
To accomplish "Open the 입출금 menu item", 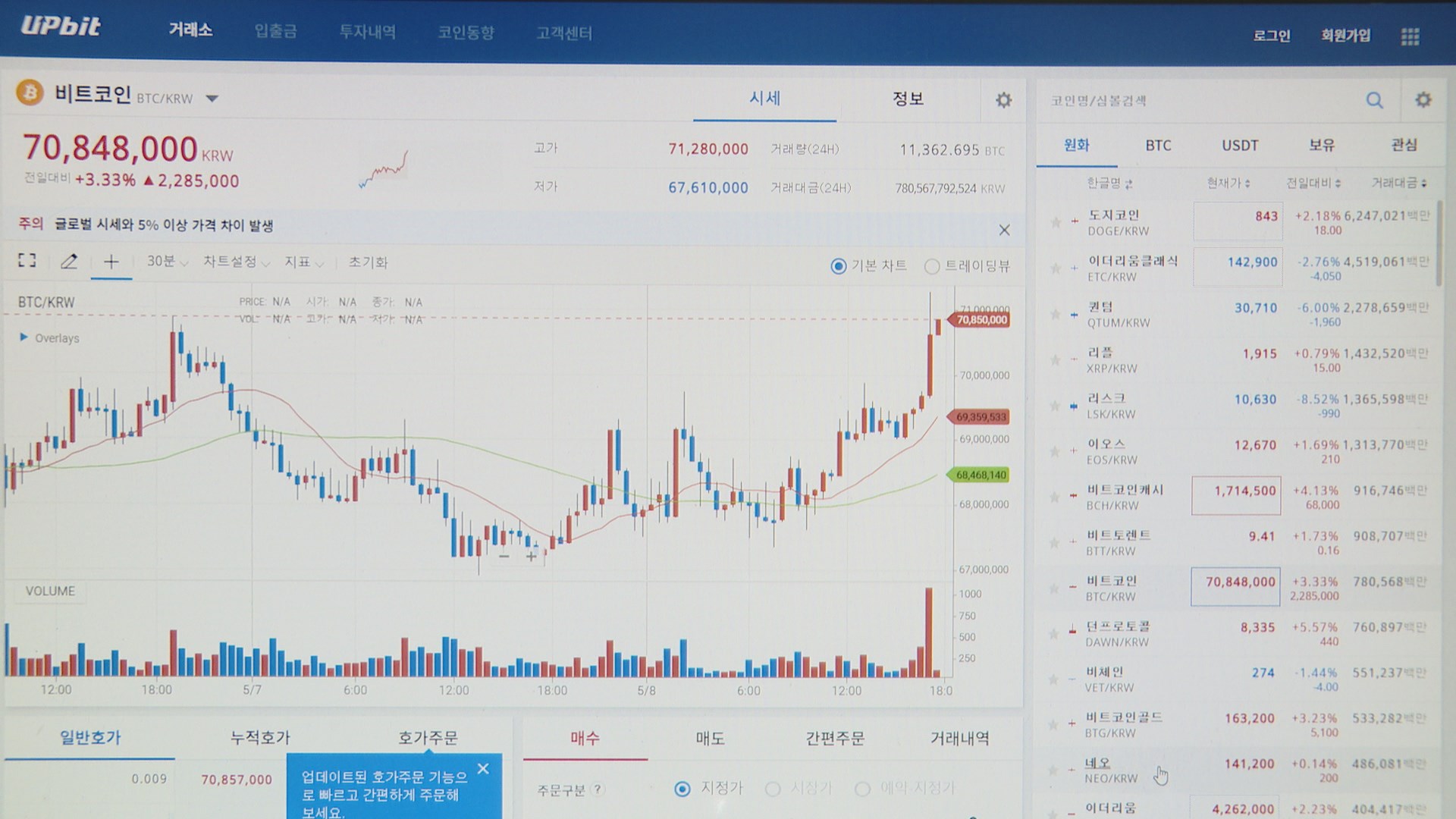I will click(275, 32).
